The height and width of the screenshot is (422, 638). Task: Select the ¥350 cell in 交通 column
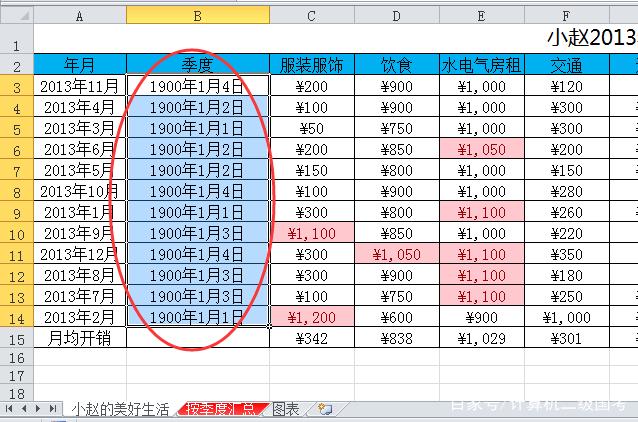pyautogui.click(x=567, y=254)
